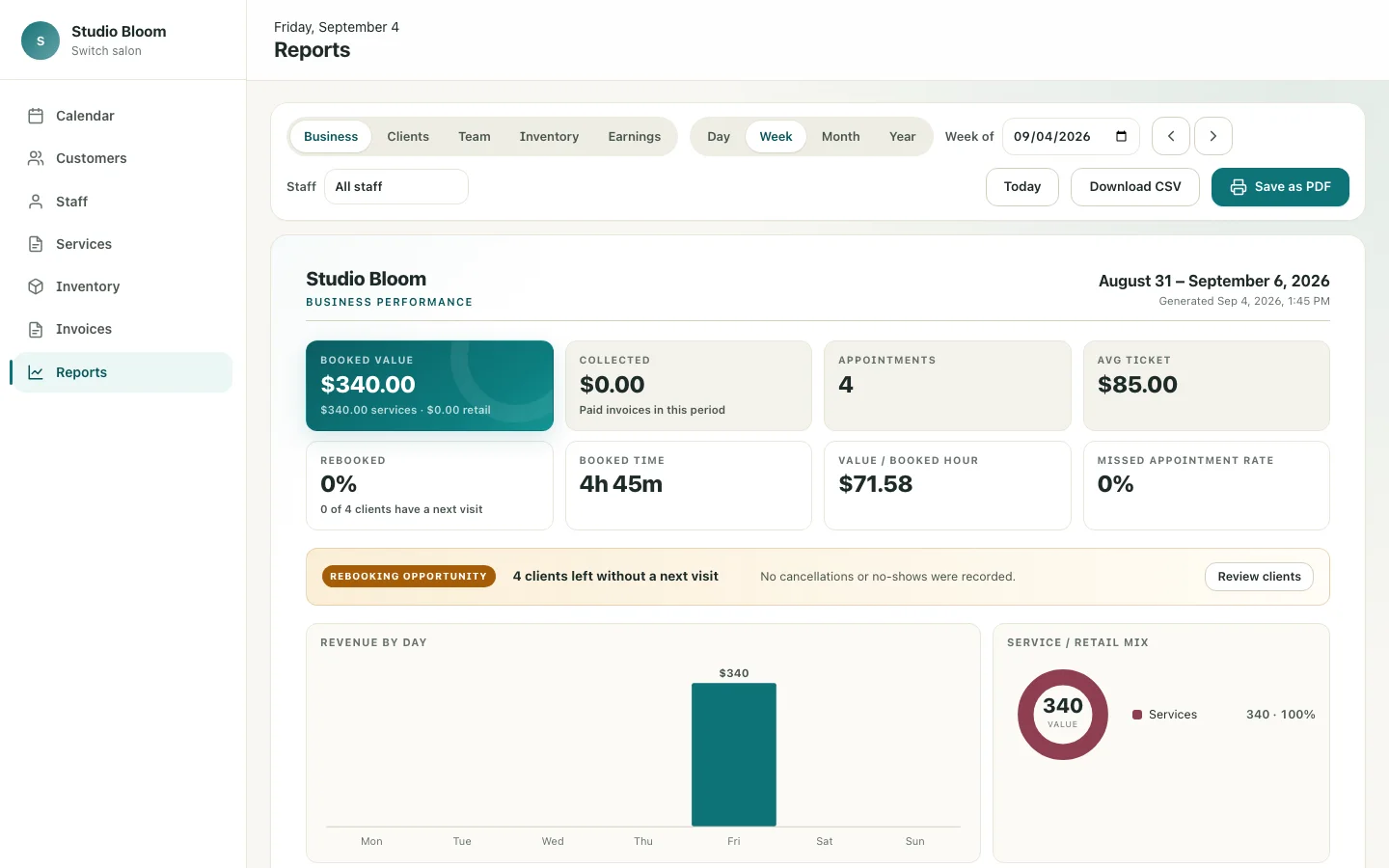Select the Day period option

pyautogui.click(x=719, y=137)
